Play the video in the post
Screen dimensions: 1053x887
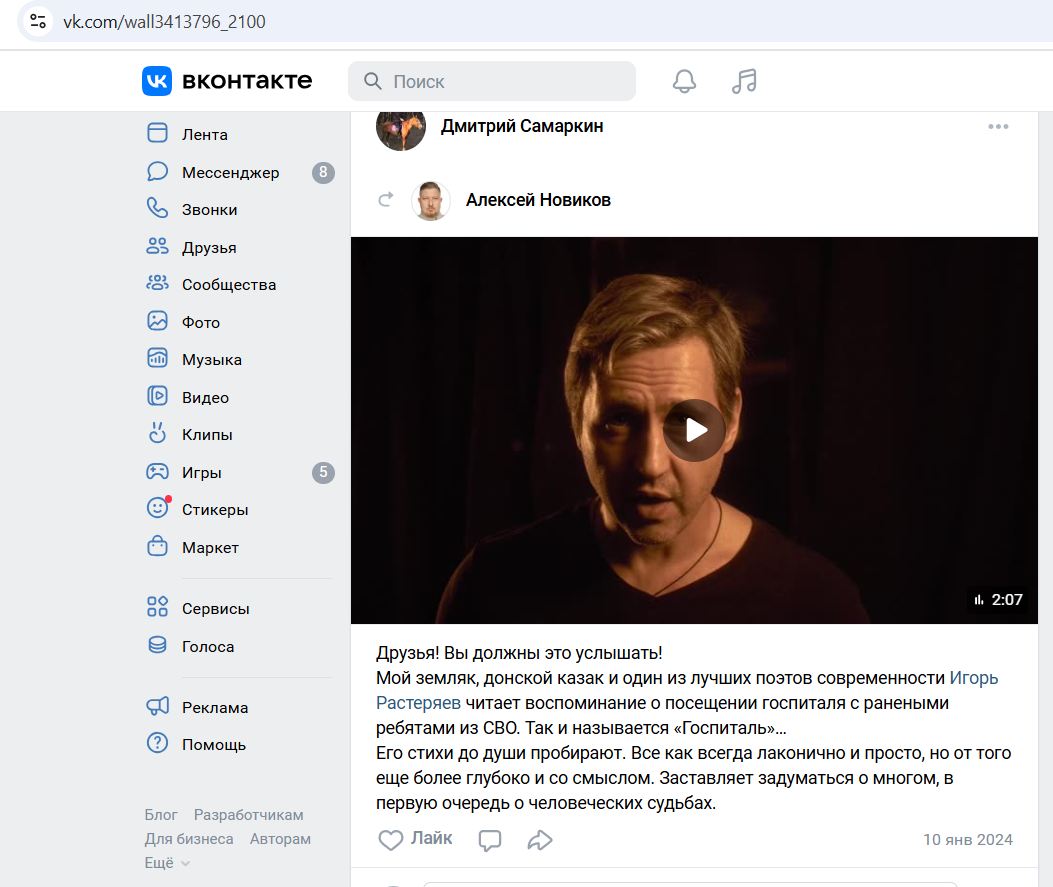[694, 430]
